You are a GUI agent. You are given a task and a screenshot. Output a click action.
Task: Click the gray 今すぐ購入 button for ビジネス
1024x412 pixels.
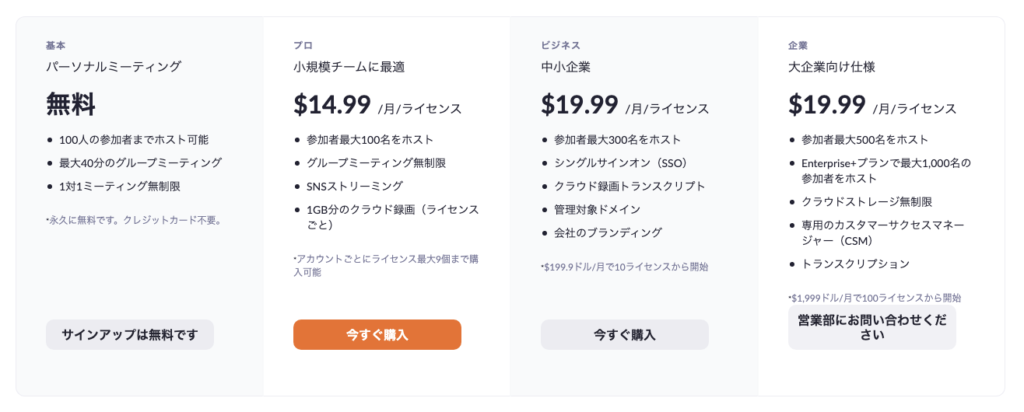(x=624, y=335)
